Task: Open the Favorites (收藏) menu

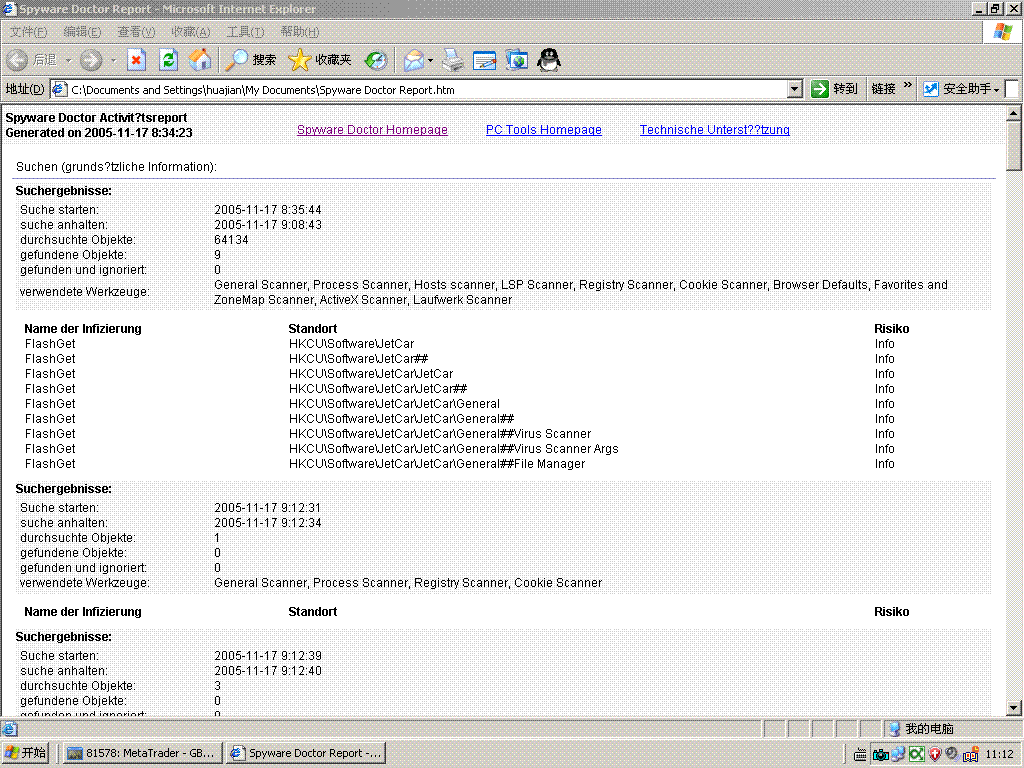Action: (190, 31)
